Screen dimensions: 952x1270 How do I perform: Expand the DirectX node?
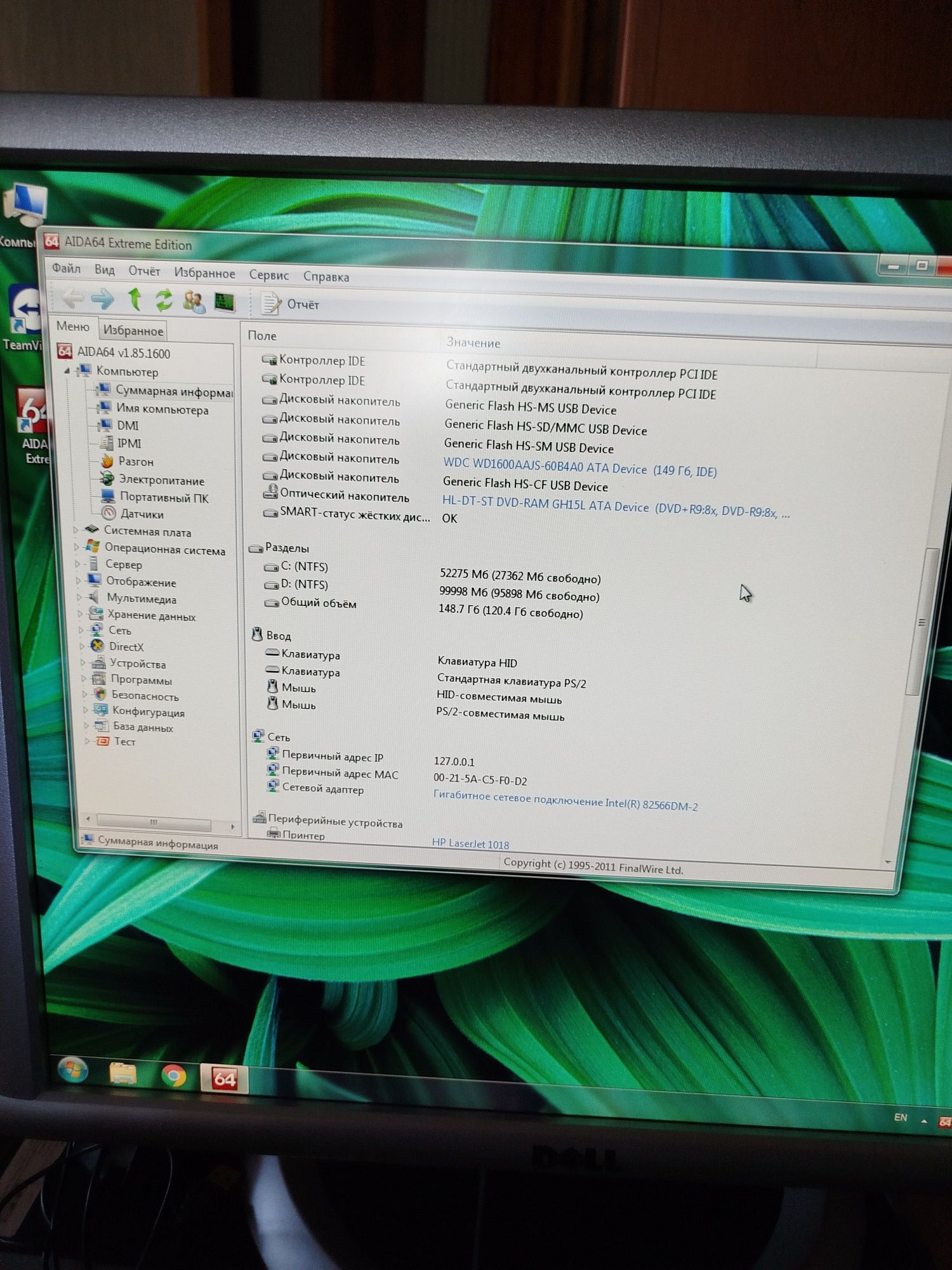pos(82,646)
